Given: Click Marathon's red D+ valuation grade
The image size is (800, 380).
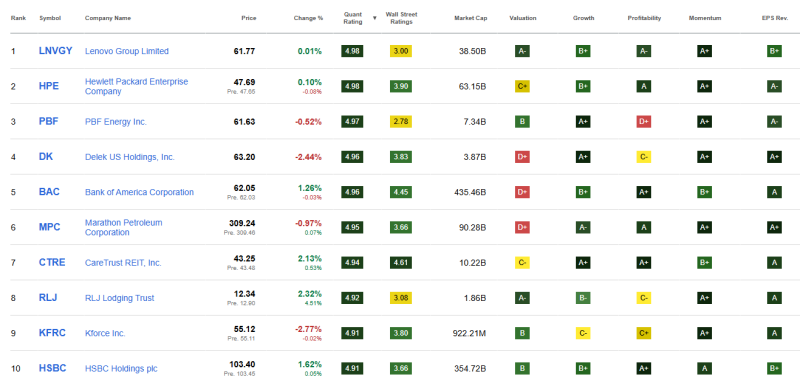Looking at the screenshot, I should (522, 227).
